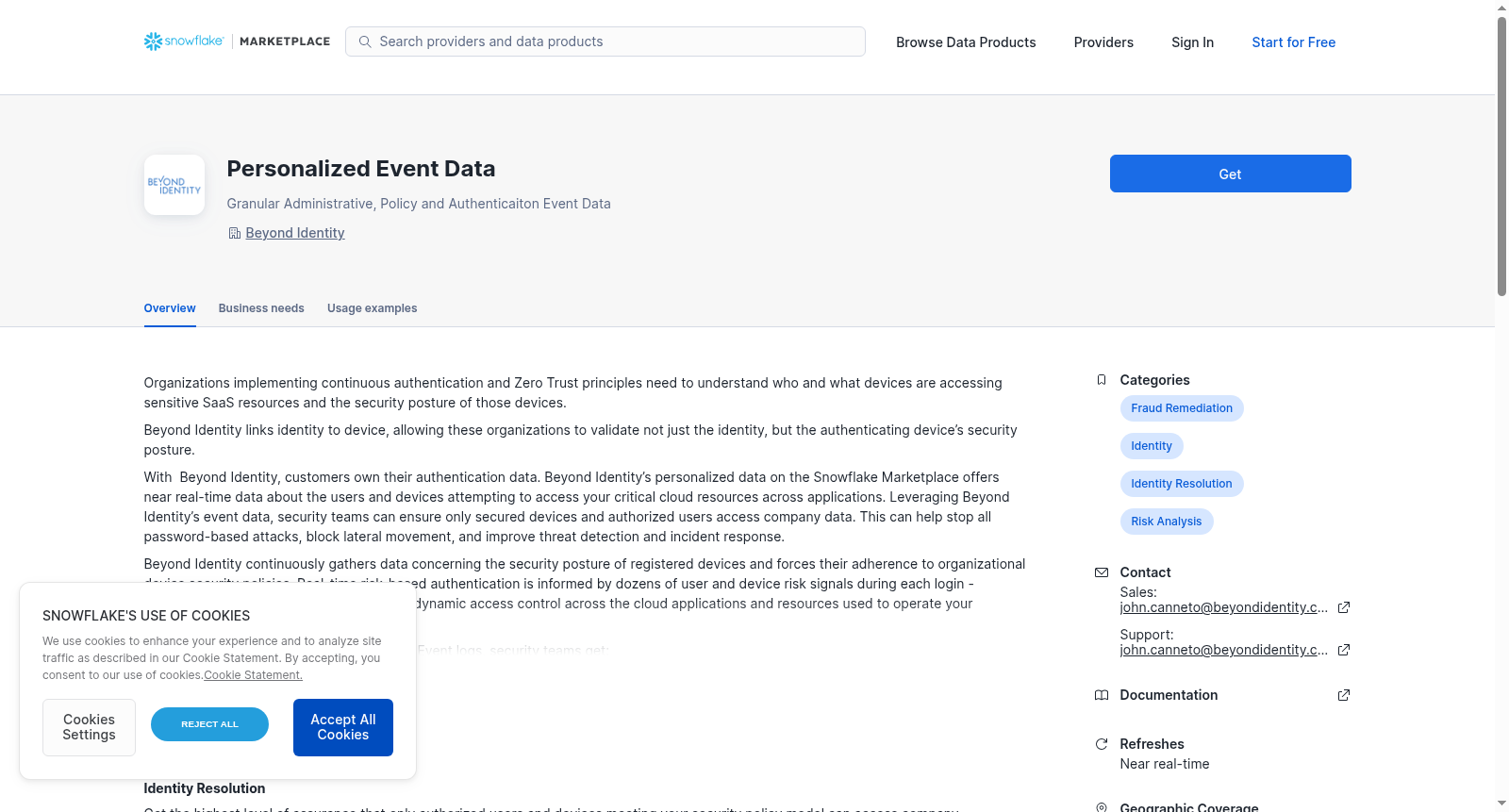Click the Contact heading in sidebar
The image size is (1509, 812).
(1145, 572)
